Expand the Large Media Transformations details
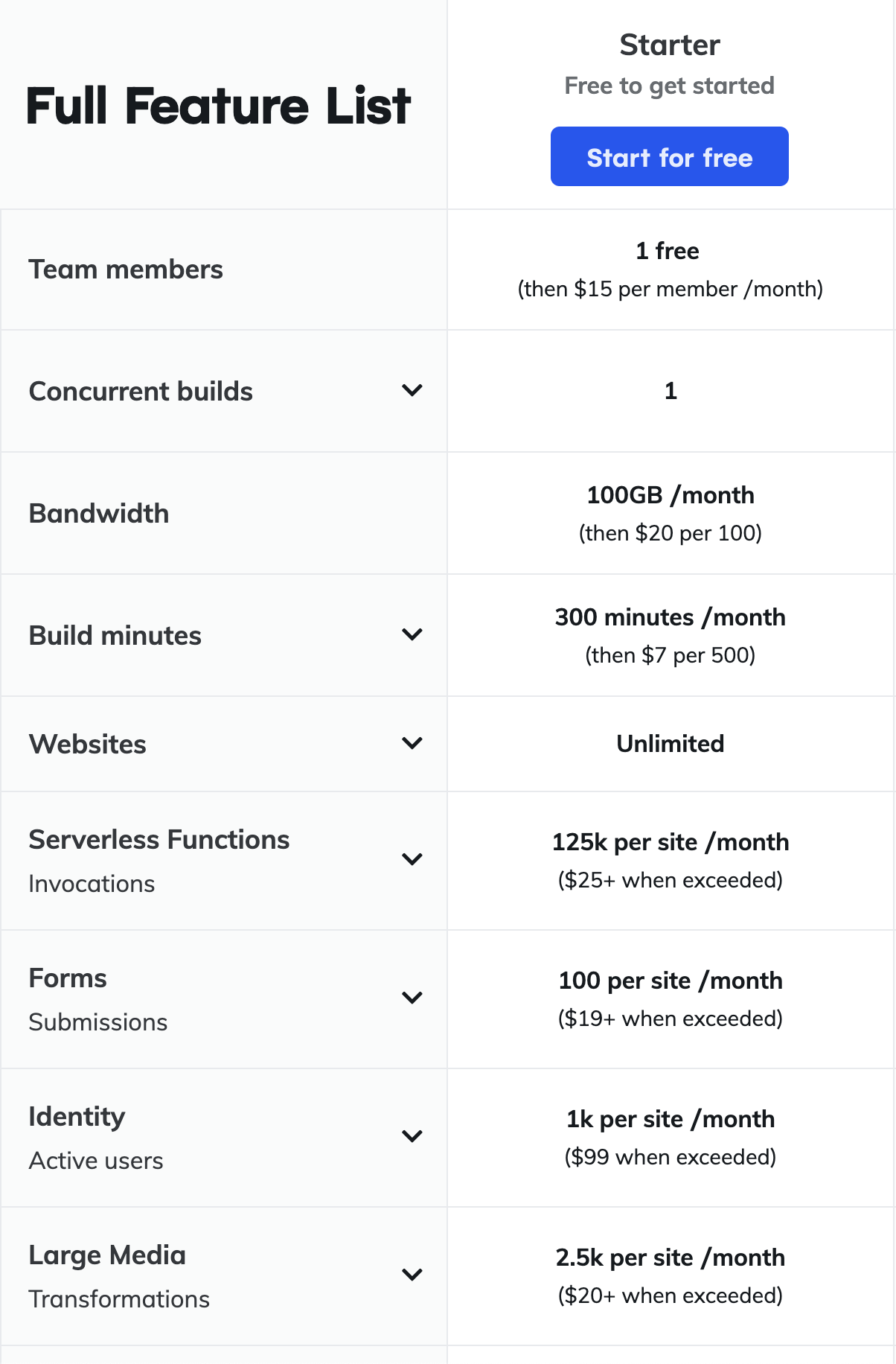This screenshot has height=1364, width=896. tap(412, 1275)
